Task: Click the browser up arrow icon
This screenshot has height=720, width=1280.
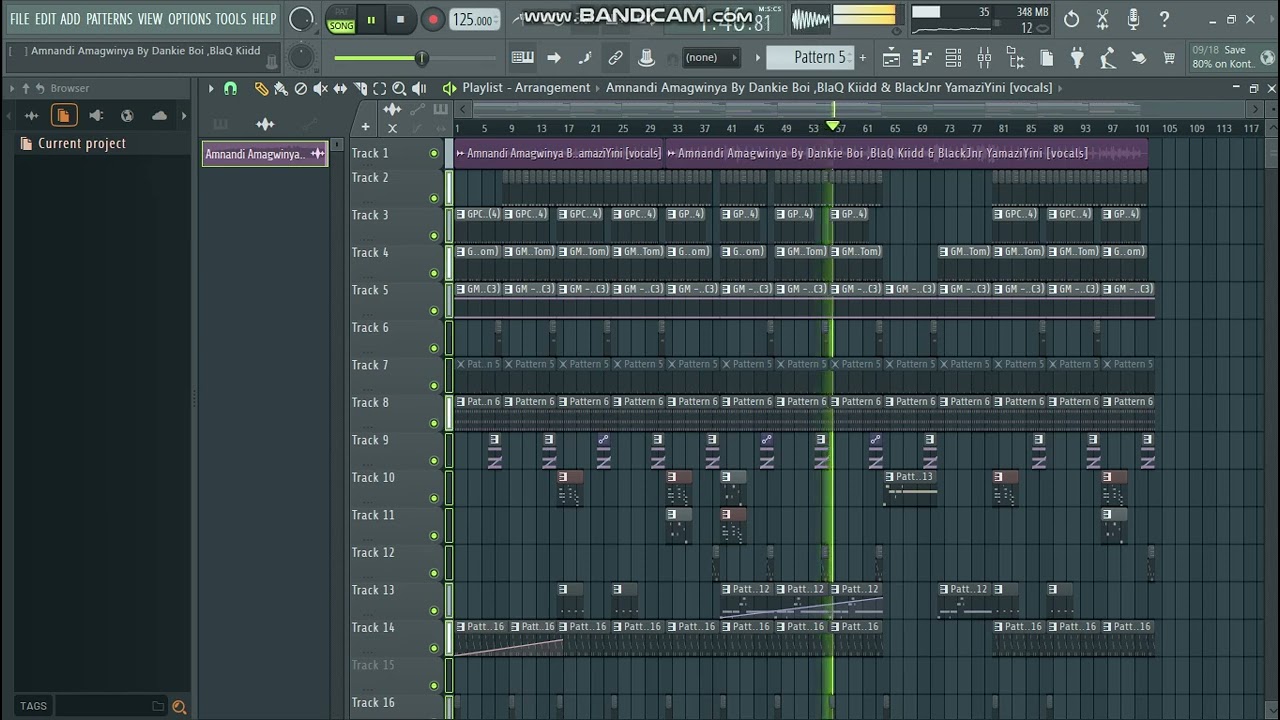Action: pos(26,88)
